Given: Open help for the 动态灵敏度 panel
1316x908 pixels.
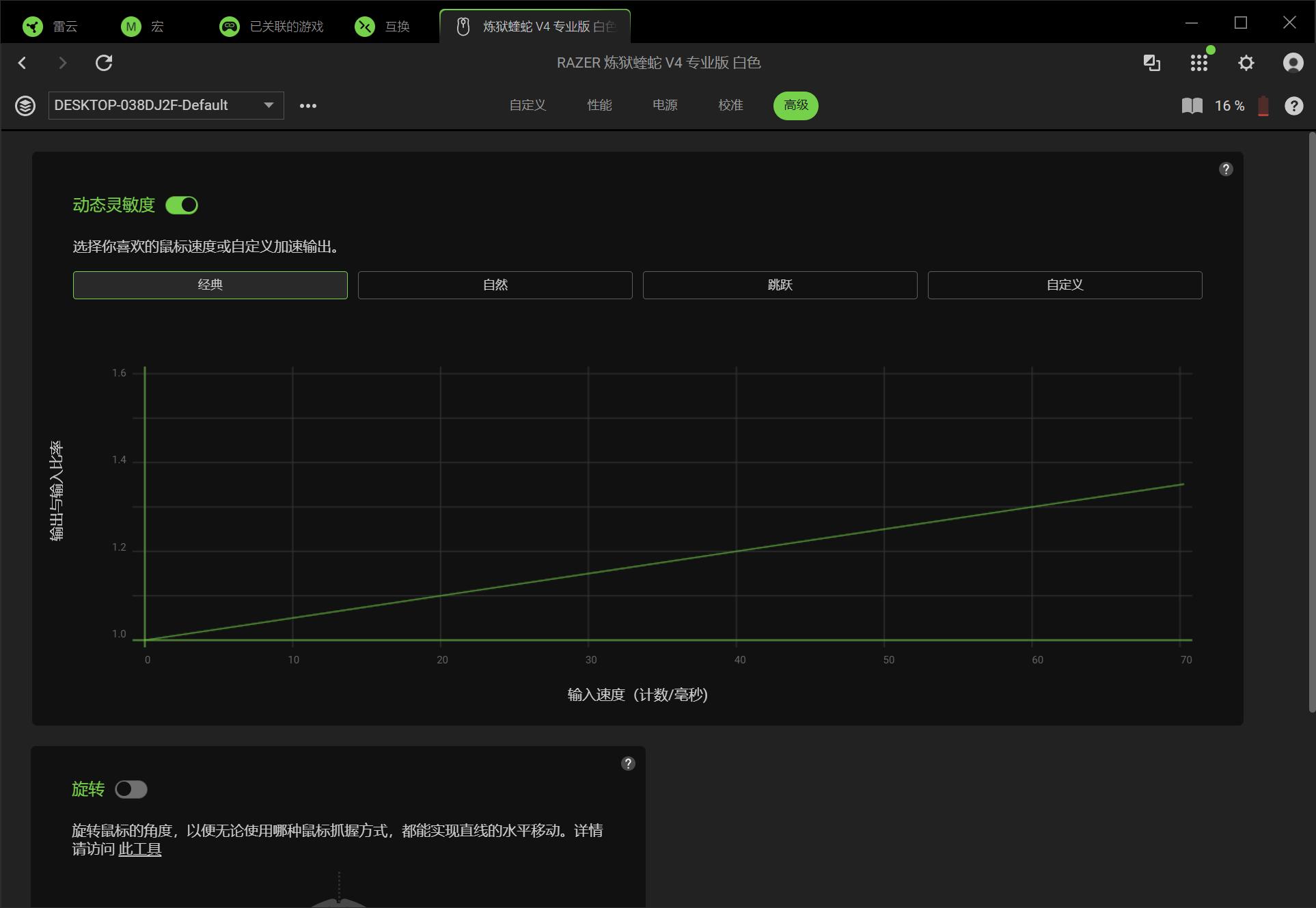Looking at the screenshot, I should tap(1226, 169).
